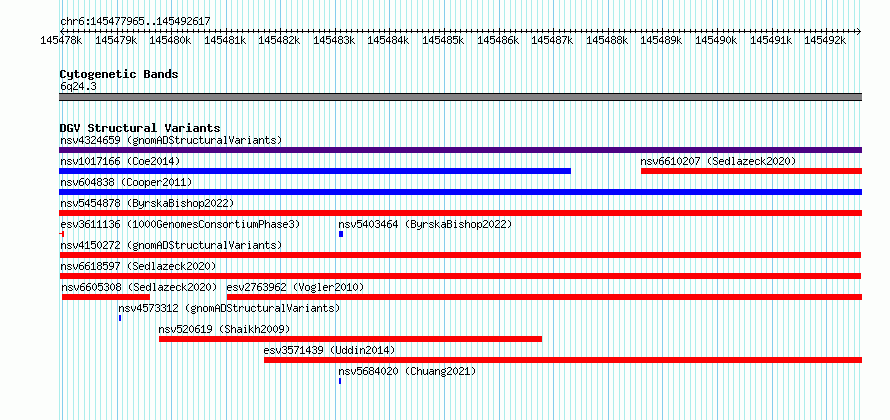Image resolution: width=890 pixels, height=420 pixels.
Task: Click the red nsv4150272 variant bar
Action: pyautogui.click(x=460, y=255)
